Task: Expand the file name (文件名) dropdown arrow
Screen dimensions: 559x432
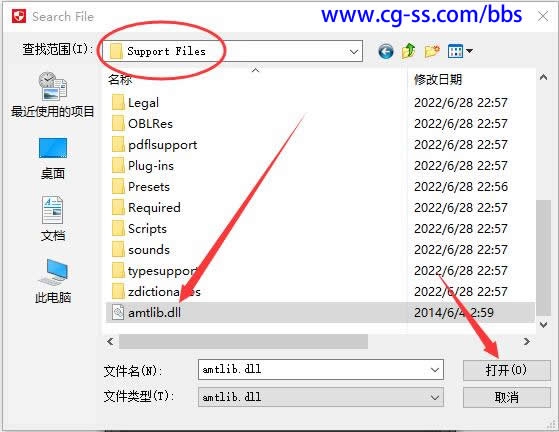Action: [x=435, y=370]
